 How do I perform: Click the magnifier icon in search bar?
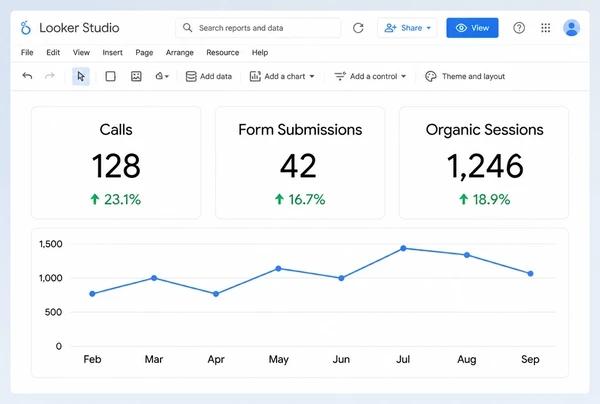pos(187,28)
